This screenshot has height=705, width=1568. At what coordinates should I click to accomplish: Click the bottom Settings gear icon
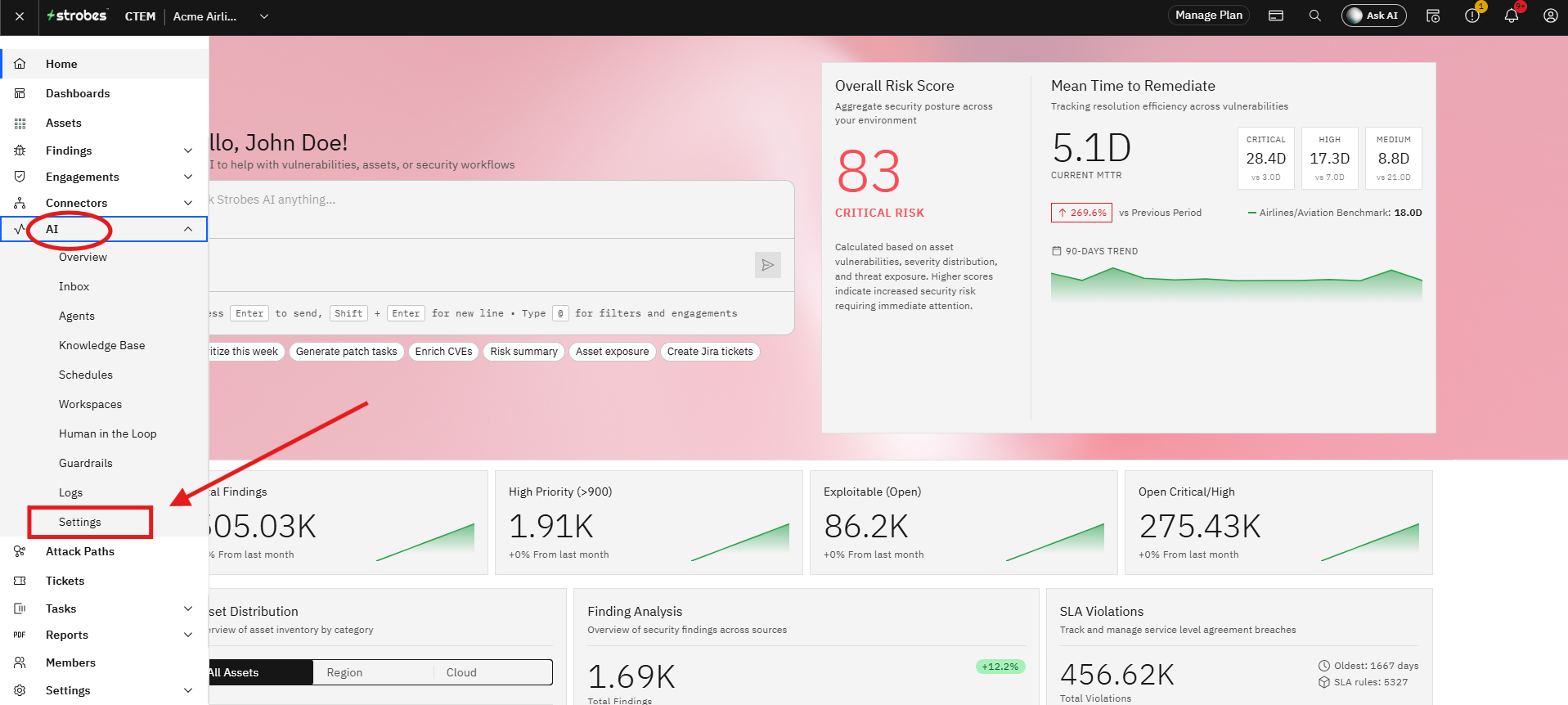coord(20,690)
